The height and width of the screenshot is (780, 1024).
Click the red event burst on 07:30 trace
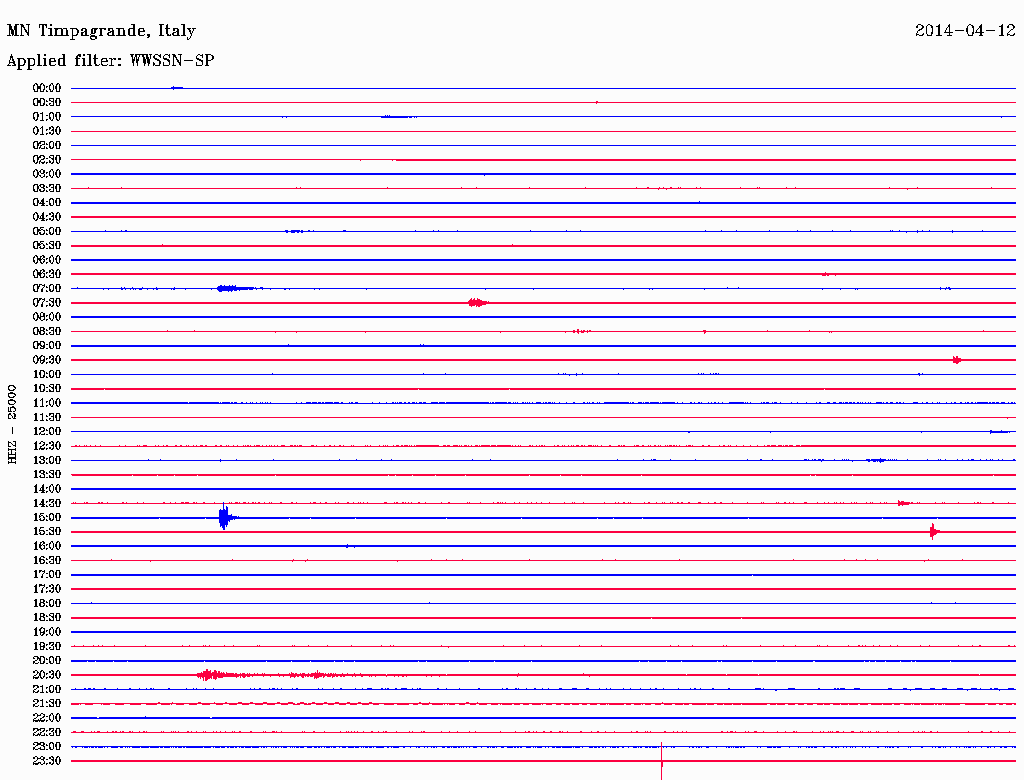coord(478,302)
